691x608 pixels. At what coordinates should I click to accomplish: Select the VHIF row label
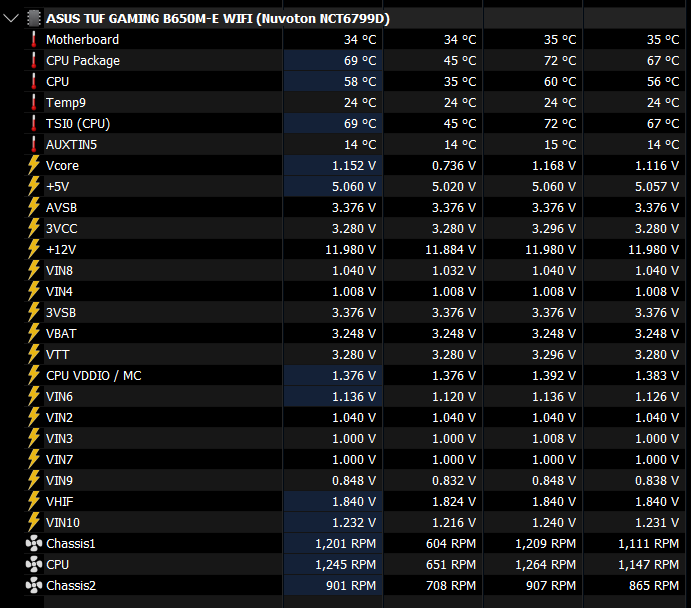tap(59, 501)
